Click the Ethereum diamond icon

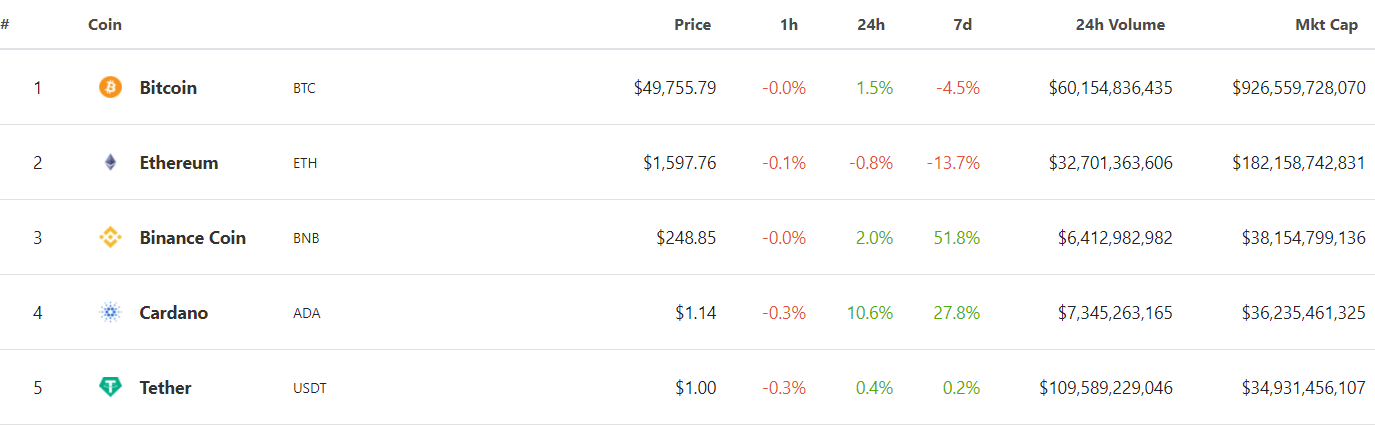pos(110,163)
